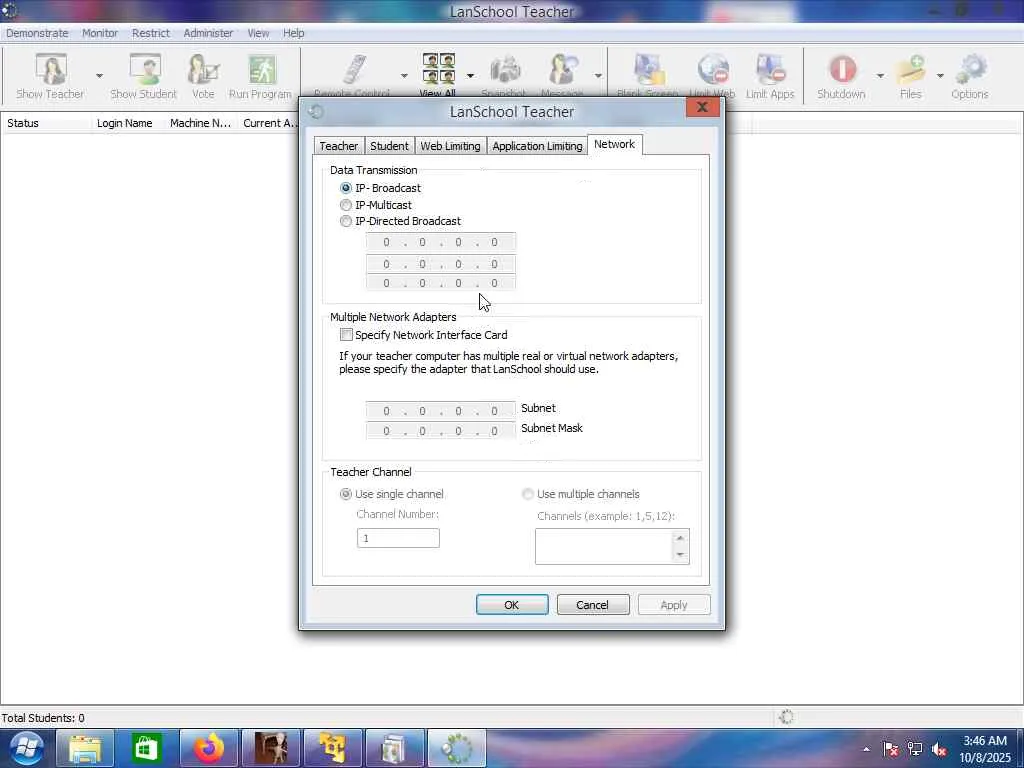This screenshot has width=1024, height=768.
Task: Click the Windows Start orb
Action: click(x=25, y=748)
